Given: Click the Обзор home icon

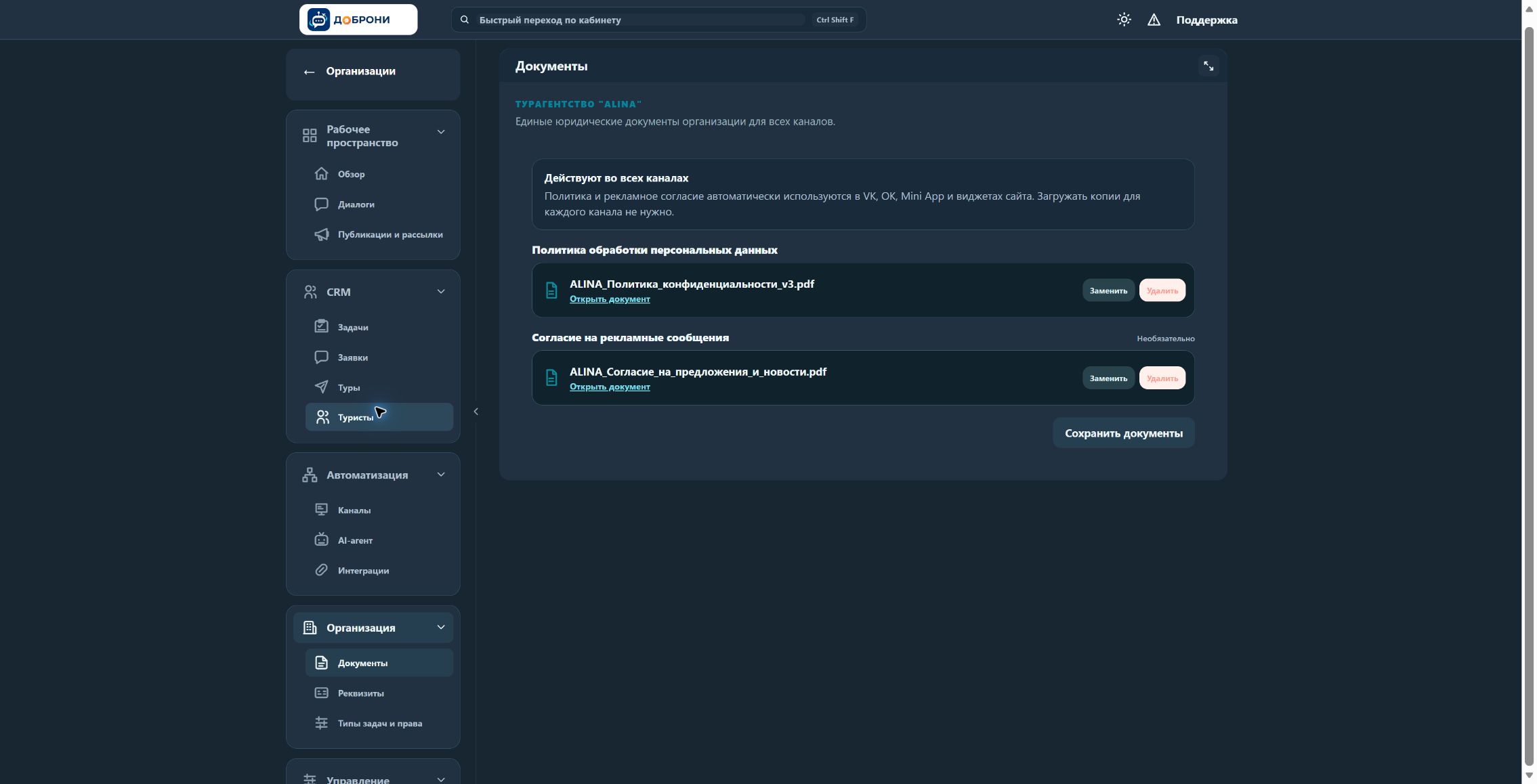Looking at the screenshot, I should tap(321, 174).
